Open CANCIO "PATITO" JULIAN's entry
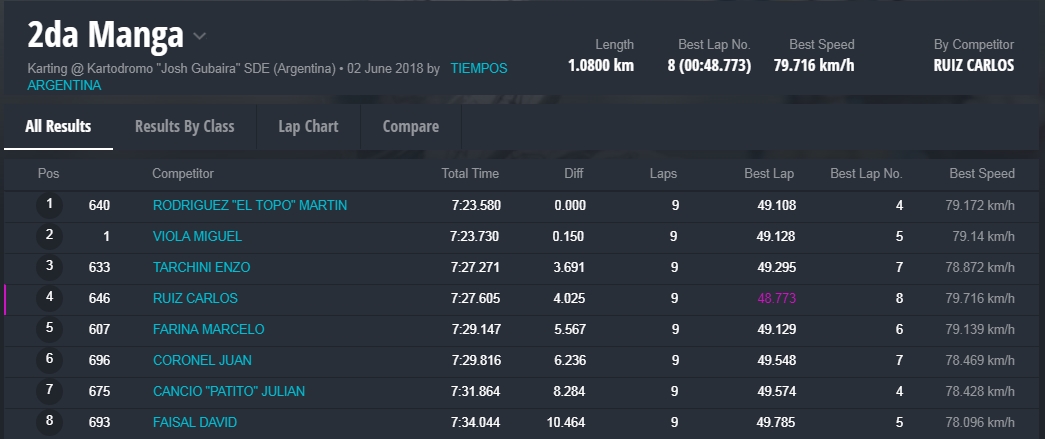Viewport: 1045px width, 439px height. click(x=228, y=391)
